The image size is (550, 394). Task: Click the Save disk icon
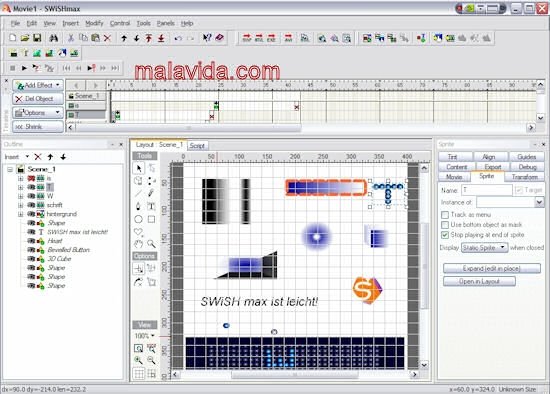click(37, 38)
